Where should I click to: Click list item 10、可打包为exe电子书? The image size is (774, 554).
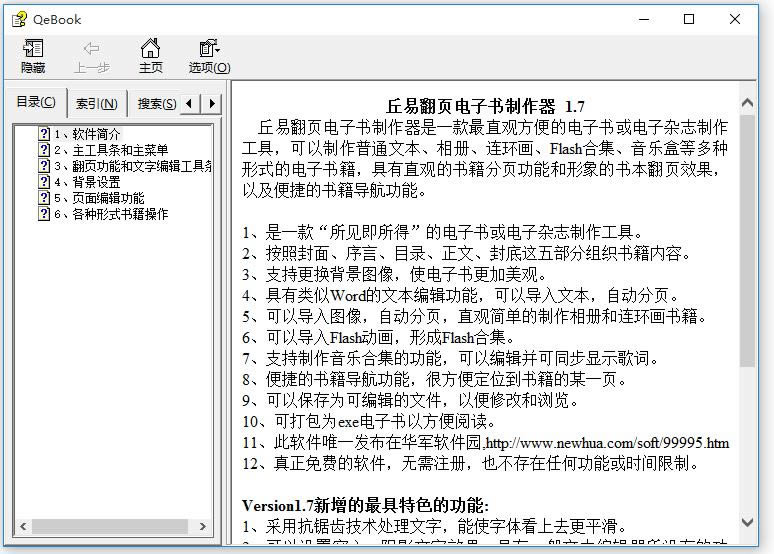[369, 421]
